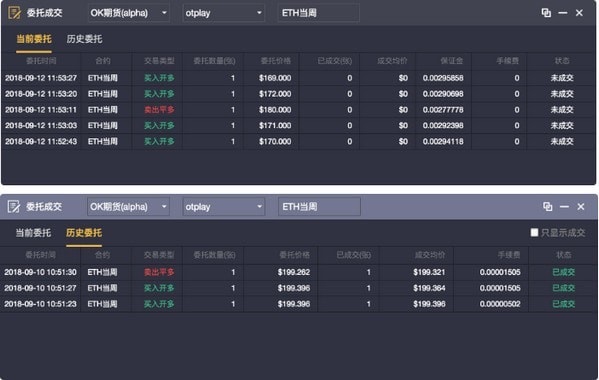
Task: Click the red 卖出平多 type in the lower table
Action: (x=159, y=272)
